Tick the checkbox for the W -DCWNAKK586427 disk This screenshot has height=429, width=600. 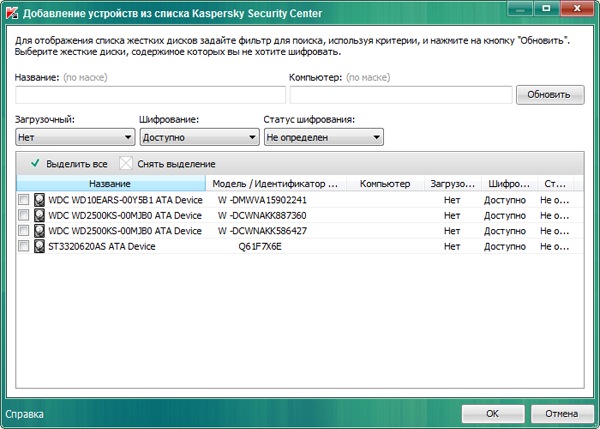click(x=23, y=230)
